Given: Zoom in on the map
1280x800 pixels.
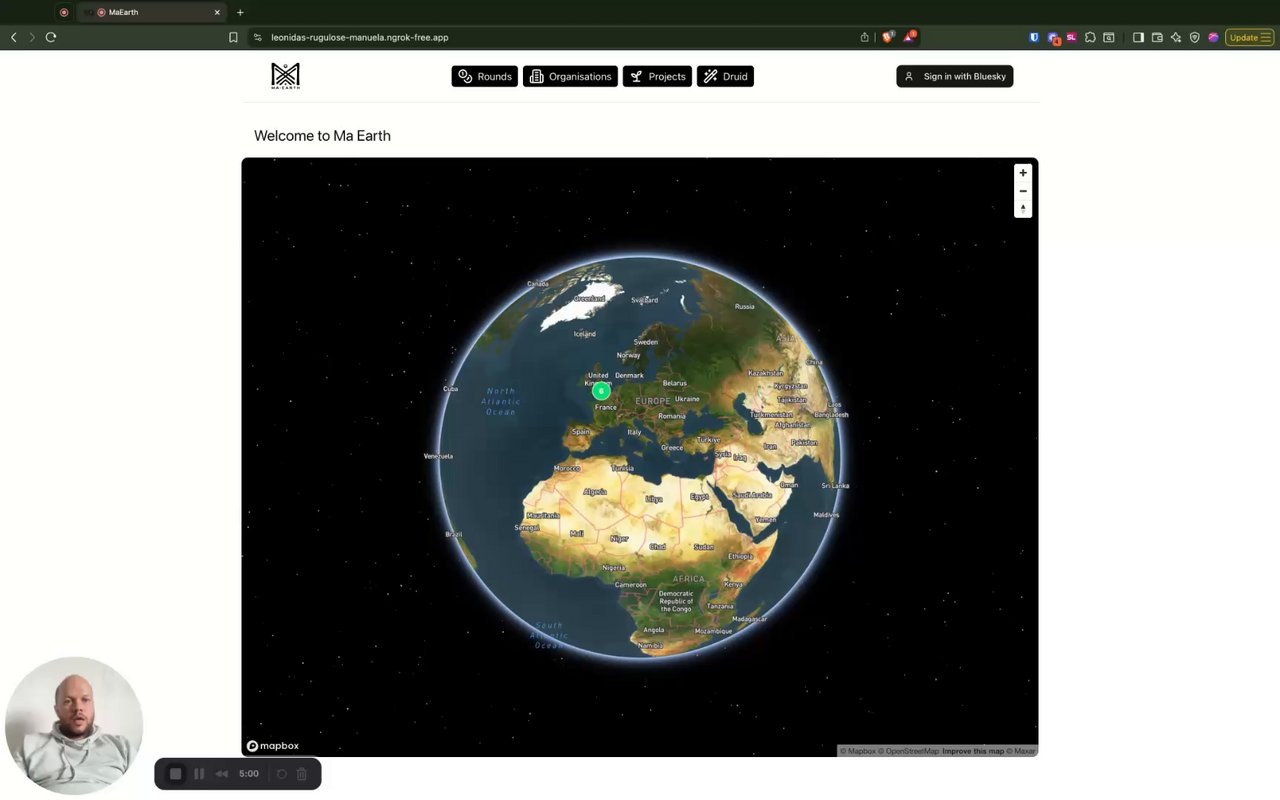Looking at the screenshot, I should (x=1022, y=173).
